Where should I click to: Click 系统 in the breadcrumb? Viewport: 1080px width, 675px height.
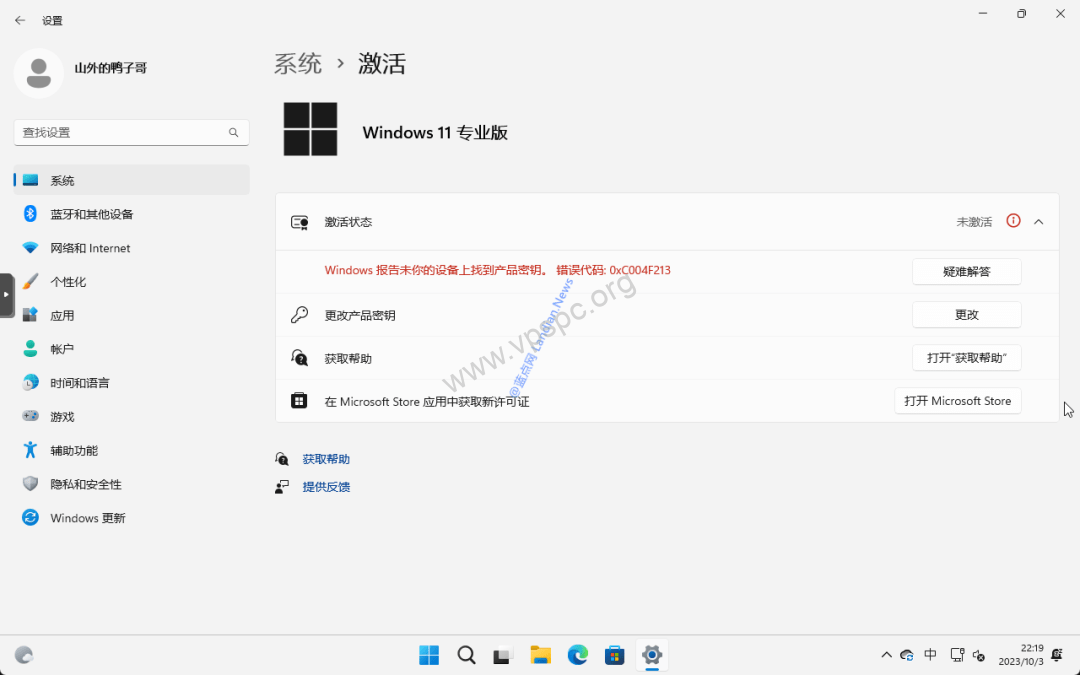[298, 64]
